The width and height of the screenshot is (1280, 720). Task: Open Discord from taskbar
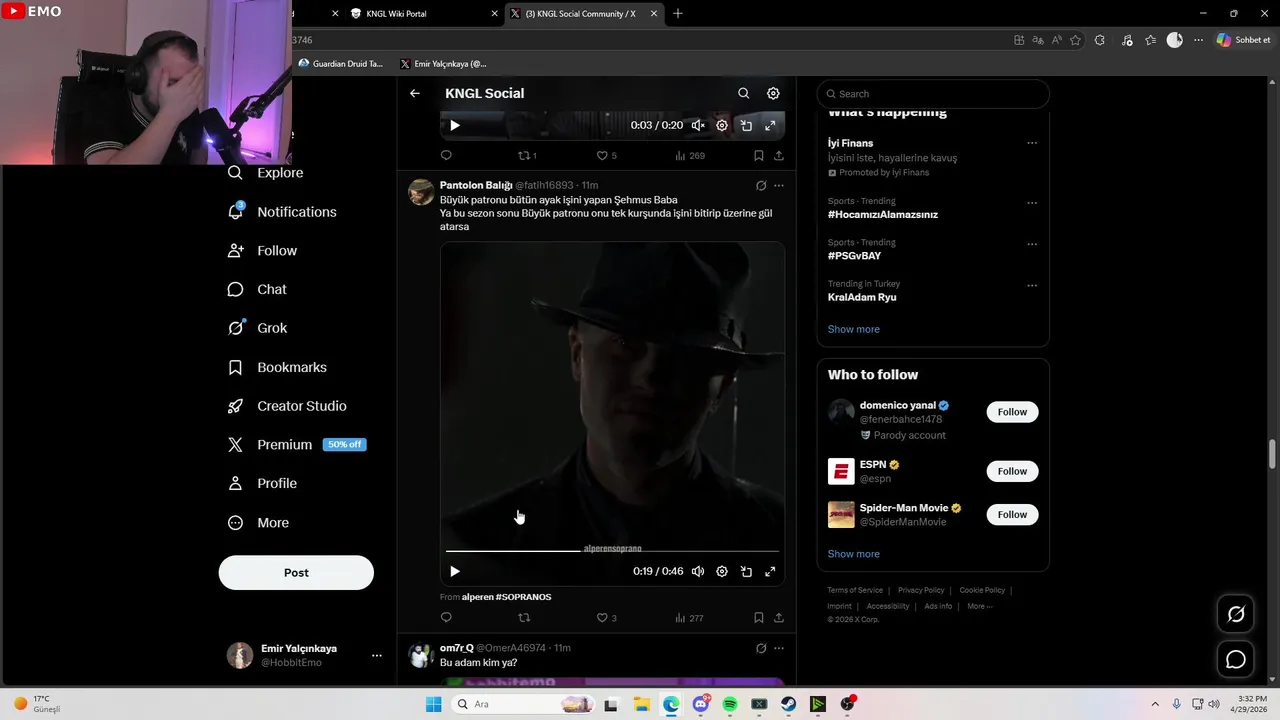click(701, 704)
